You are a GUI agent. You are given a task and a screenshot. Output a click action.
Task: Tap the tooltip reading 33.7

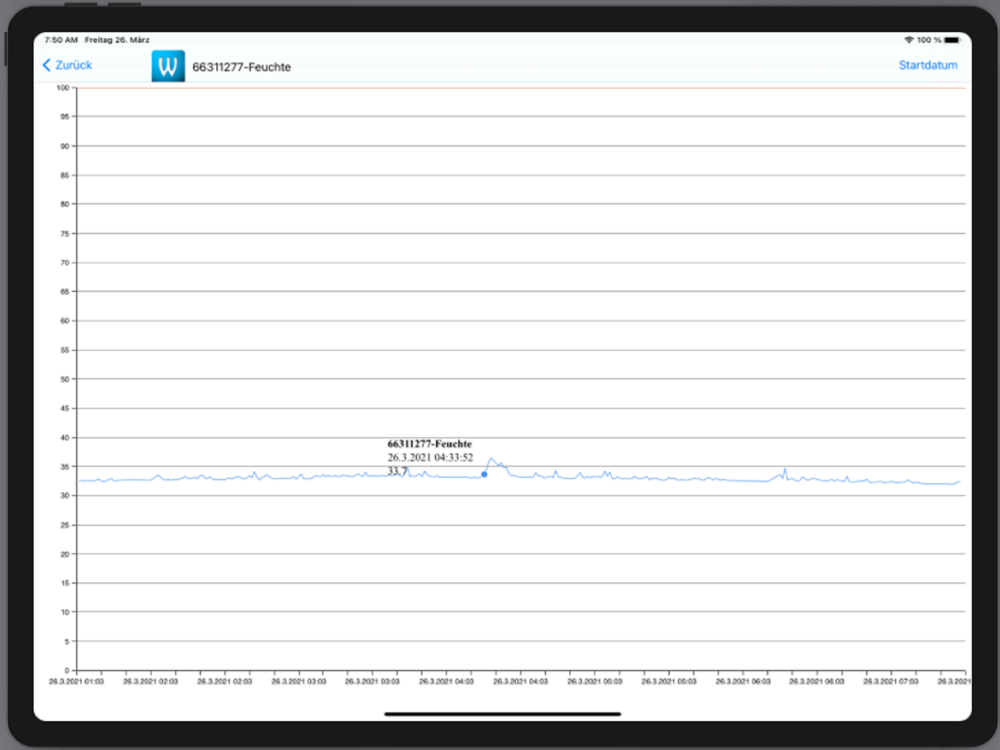397,471
